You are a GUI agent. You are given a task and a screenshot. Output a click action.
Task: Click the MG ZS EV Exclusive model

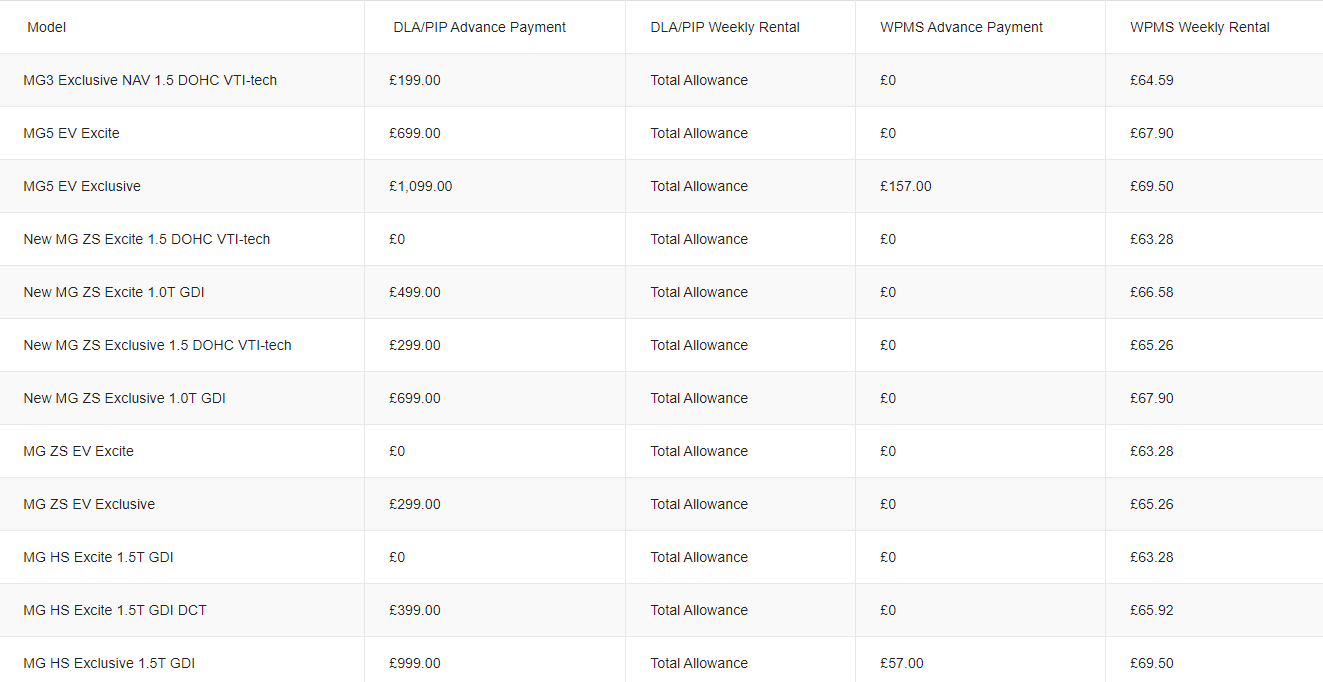[x=89, y=504]
